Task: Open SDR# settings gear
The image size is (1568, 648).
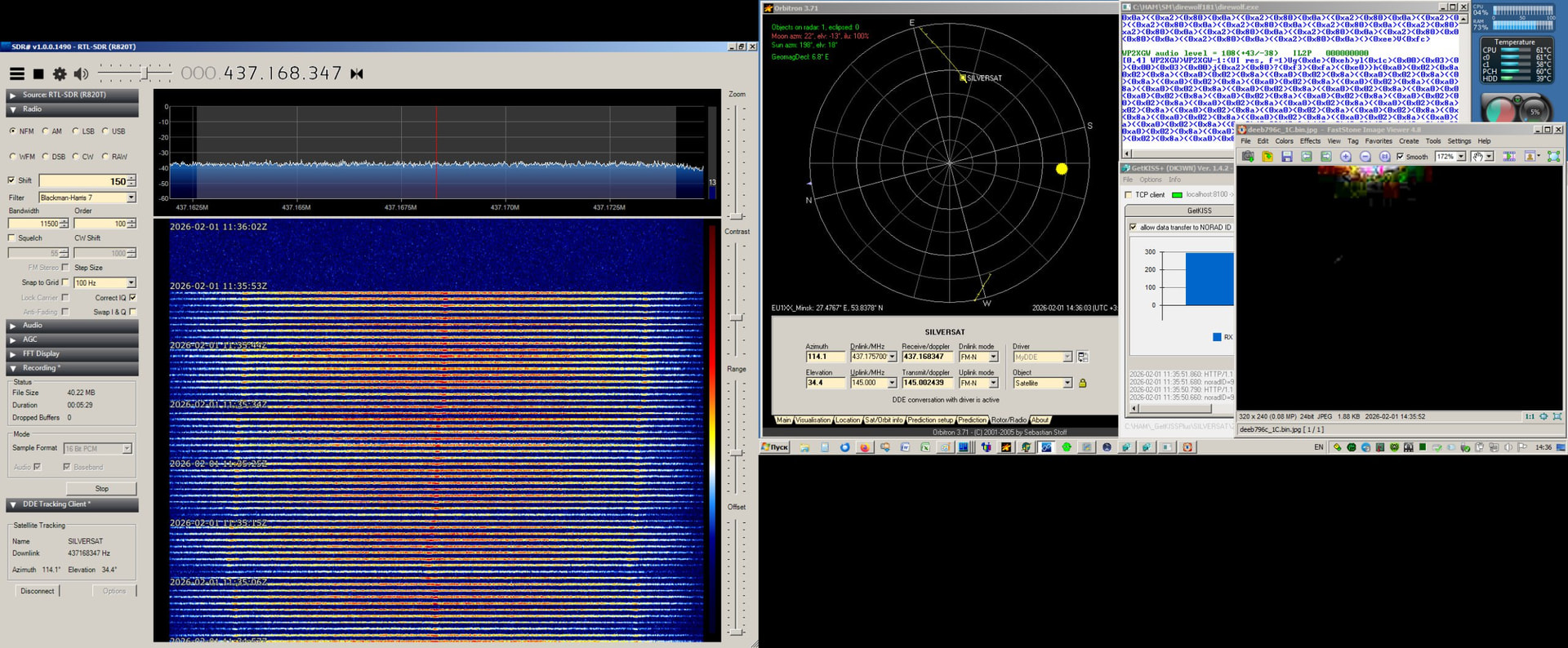Action: (60, 74)
